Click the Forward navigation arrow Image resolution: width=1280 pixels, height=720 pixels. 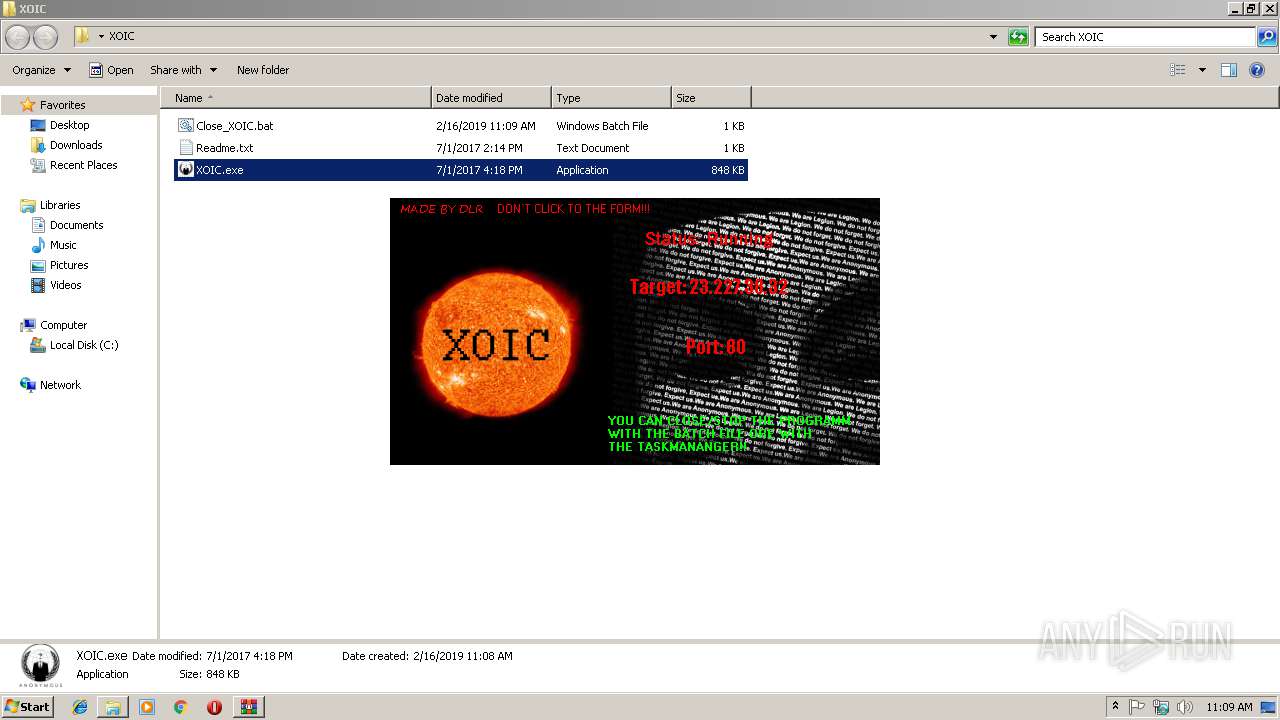point(46,37)
